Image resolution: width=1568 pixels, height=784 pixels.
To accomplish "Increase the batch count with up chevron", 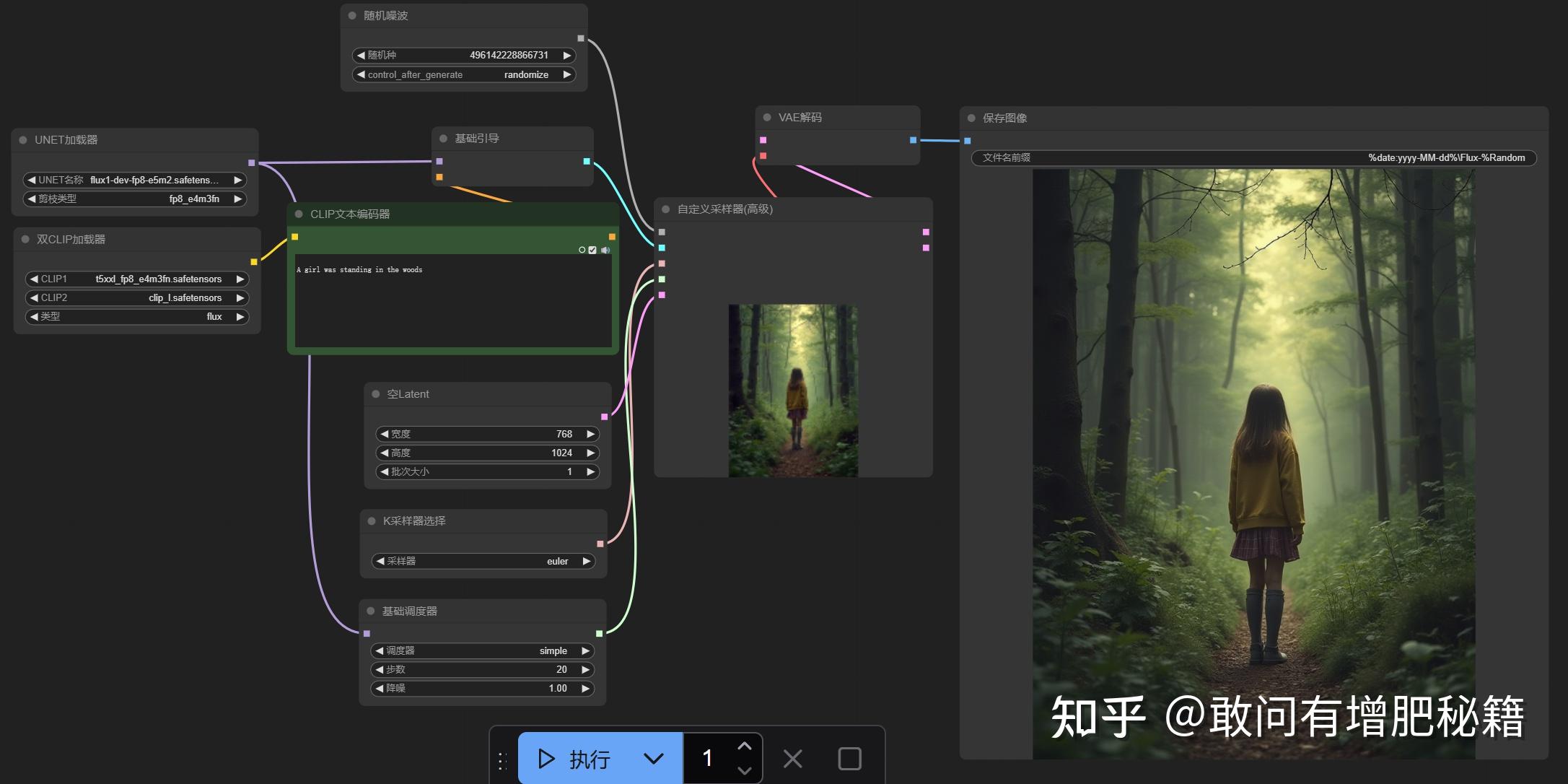I will coord(745,746).
